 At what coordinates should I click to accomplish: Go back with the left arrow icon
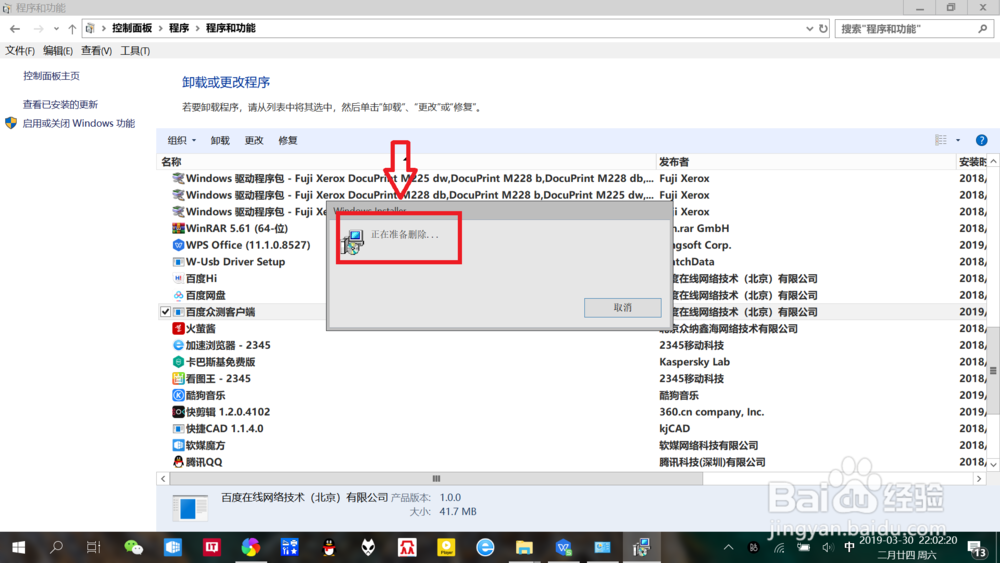(15, 29)
